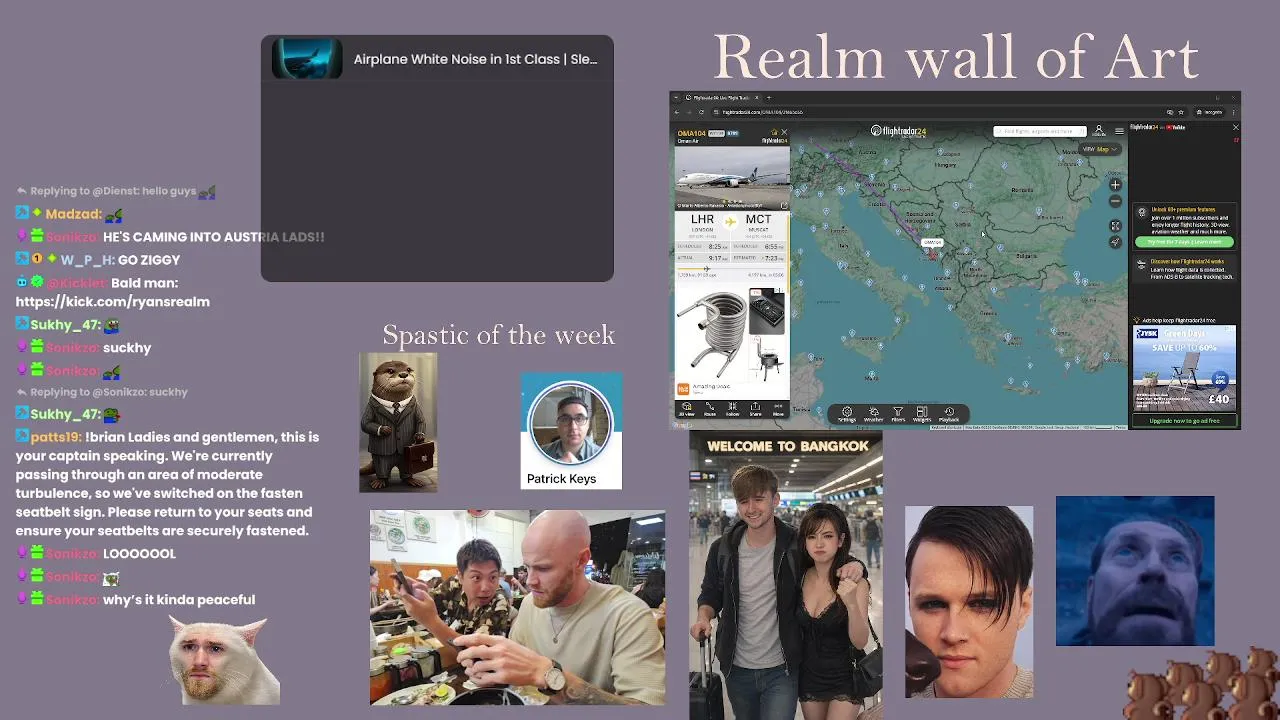
Task: Expand the VIEW Map dropdown
Action: click(x=1101, y=149)
